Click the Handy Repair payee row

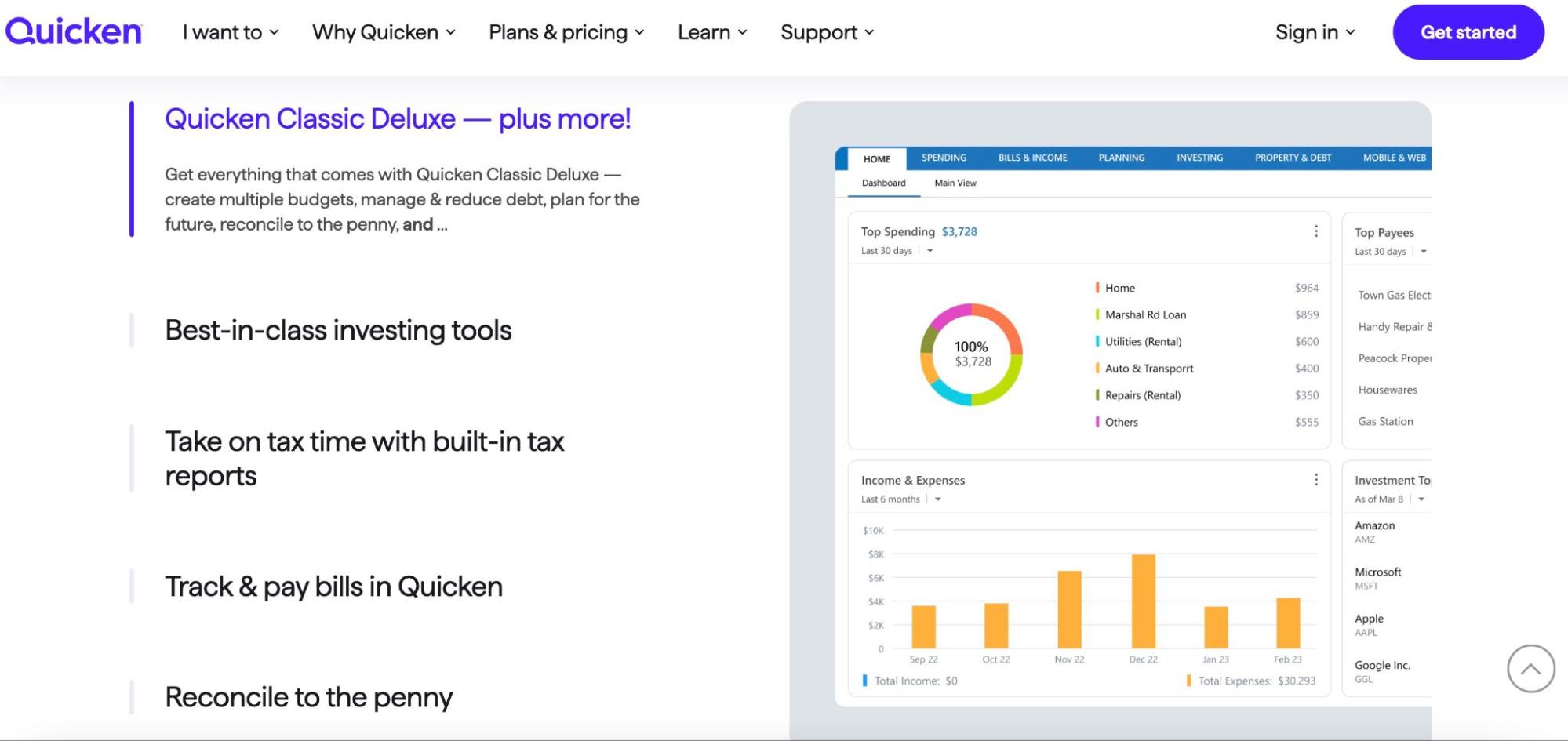pyautogui.click(x=1394, y=326)
